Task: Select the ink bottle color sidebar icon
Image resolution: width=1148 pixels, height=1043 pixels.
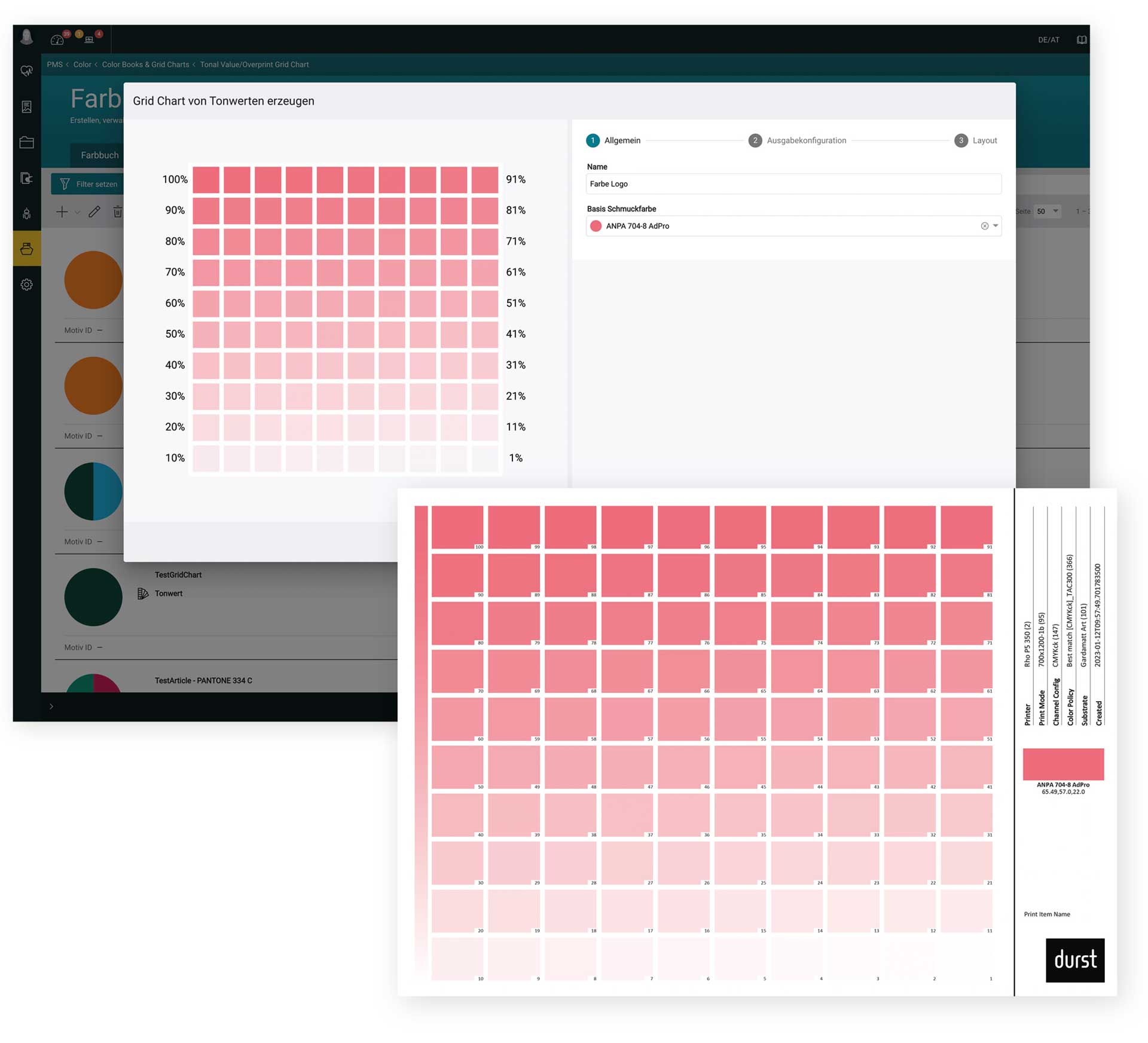Action: (26, 249)
